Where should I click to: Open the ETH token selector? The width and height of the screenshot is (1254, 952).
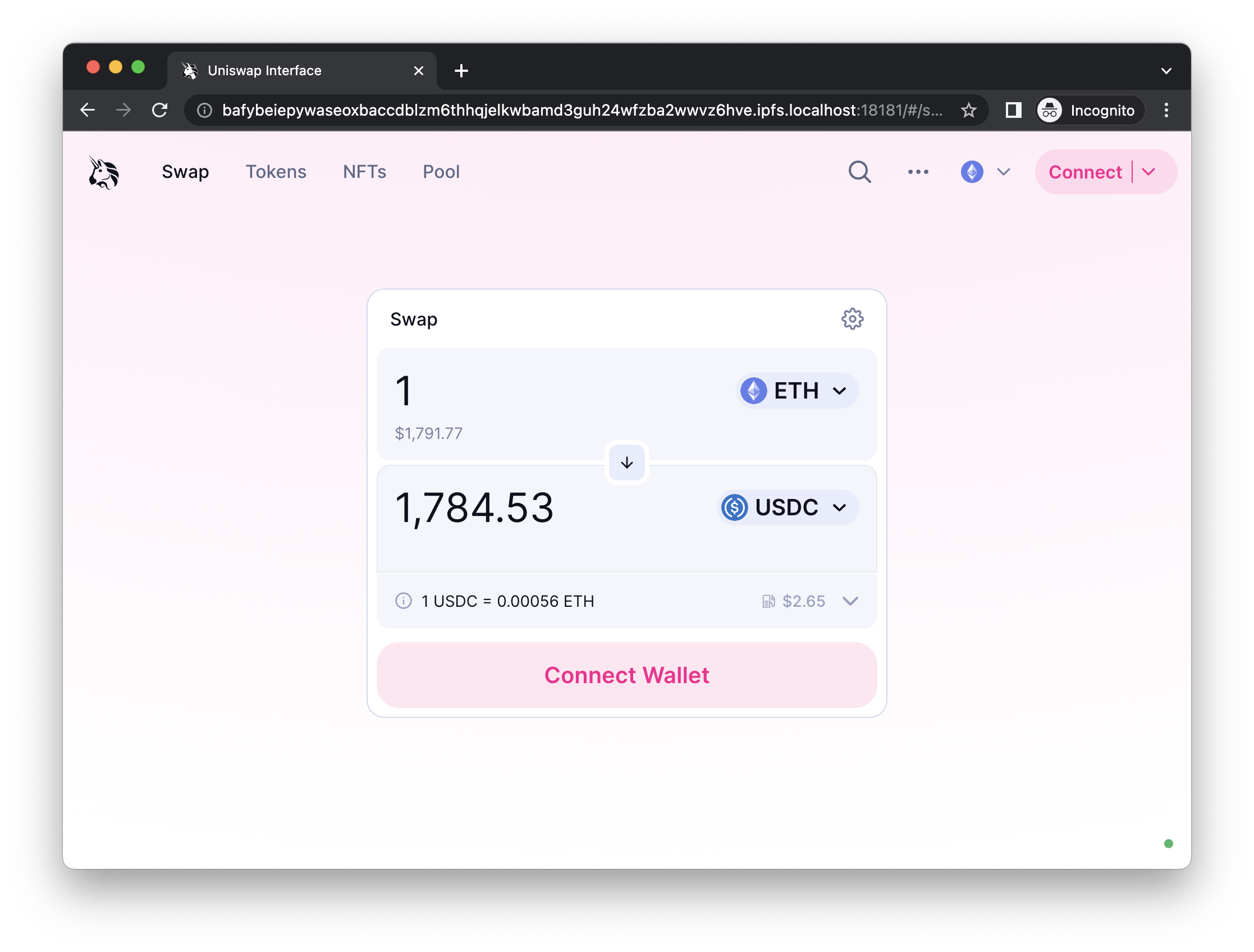point(797,391)
